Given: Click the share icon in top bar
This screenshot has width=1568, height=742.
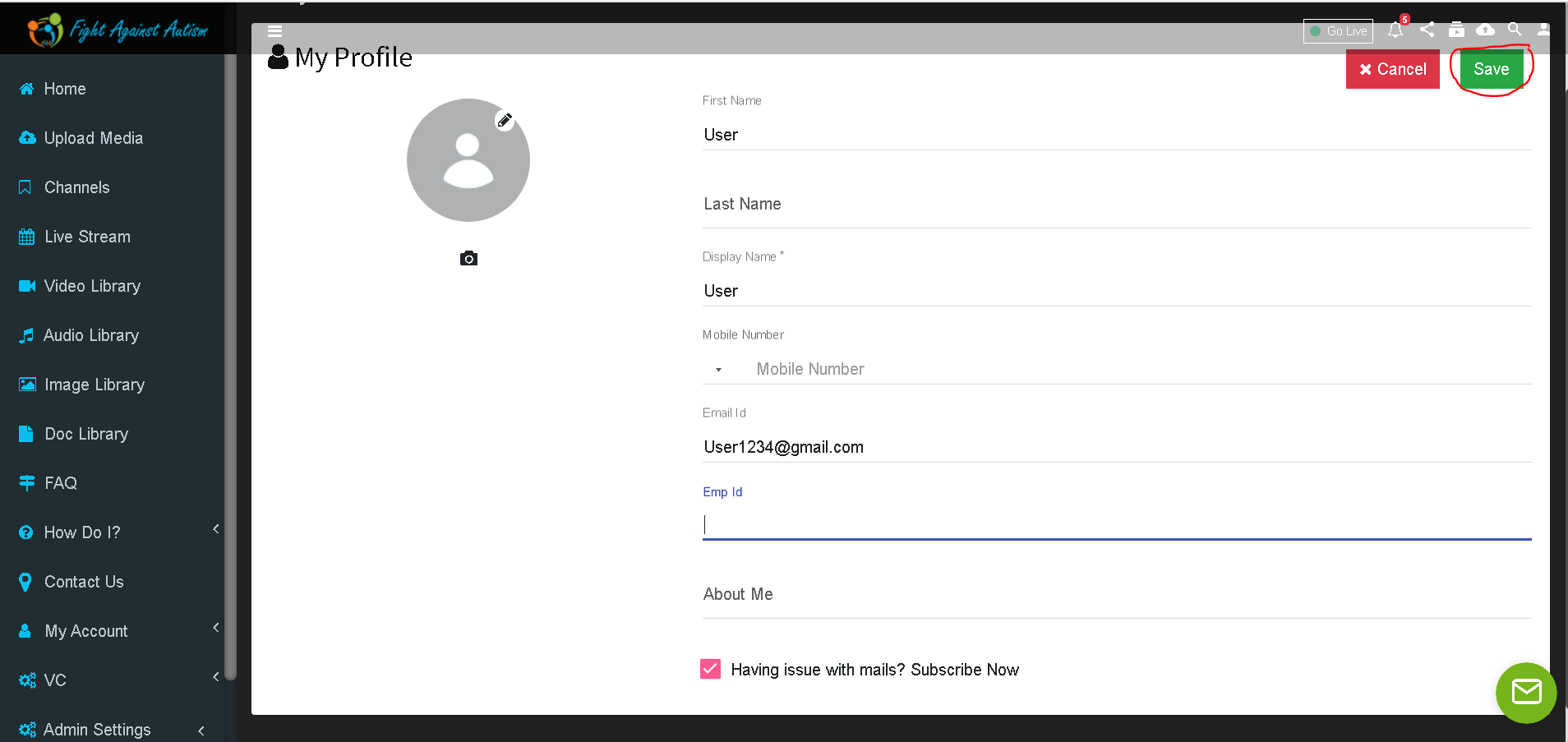Looking at the screenshot, I should (1427, 30).
